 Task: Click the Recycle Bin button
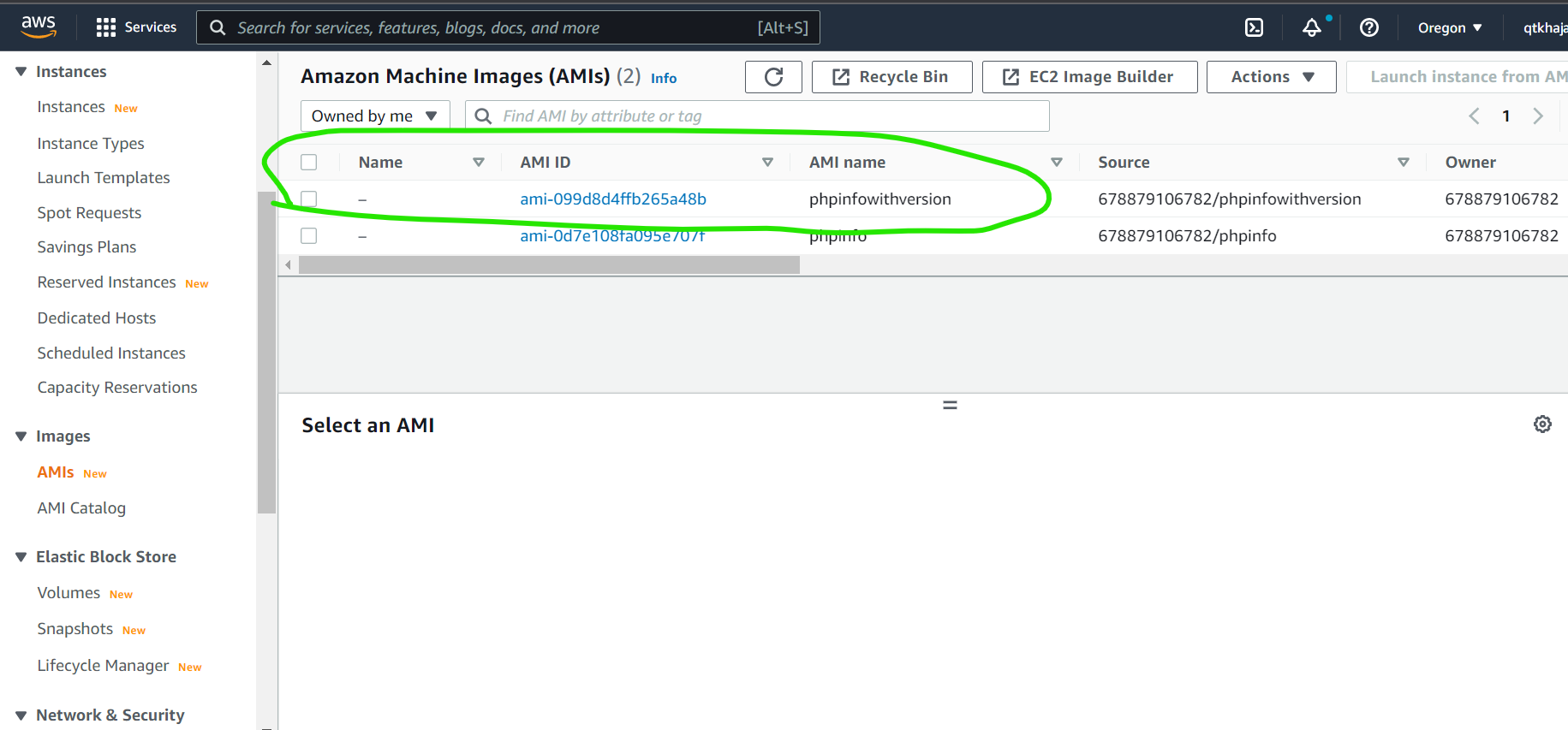tap(891, 77)
